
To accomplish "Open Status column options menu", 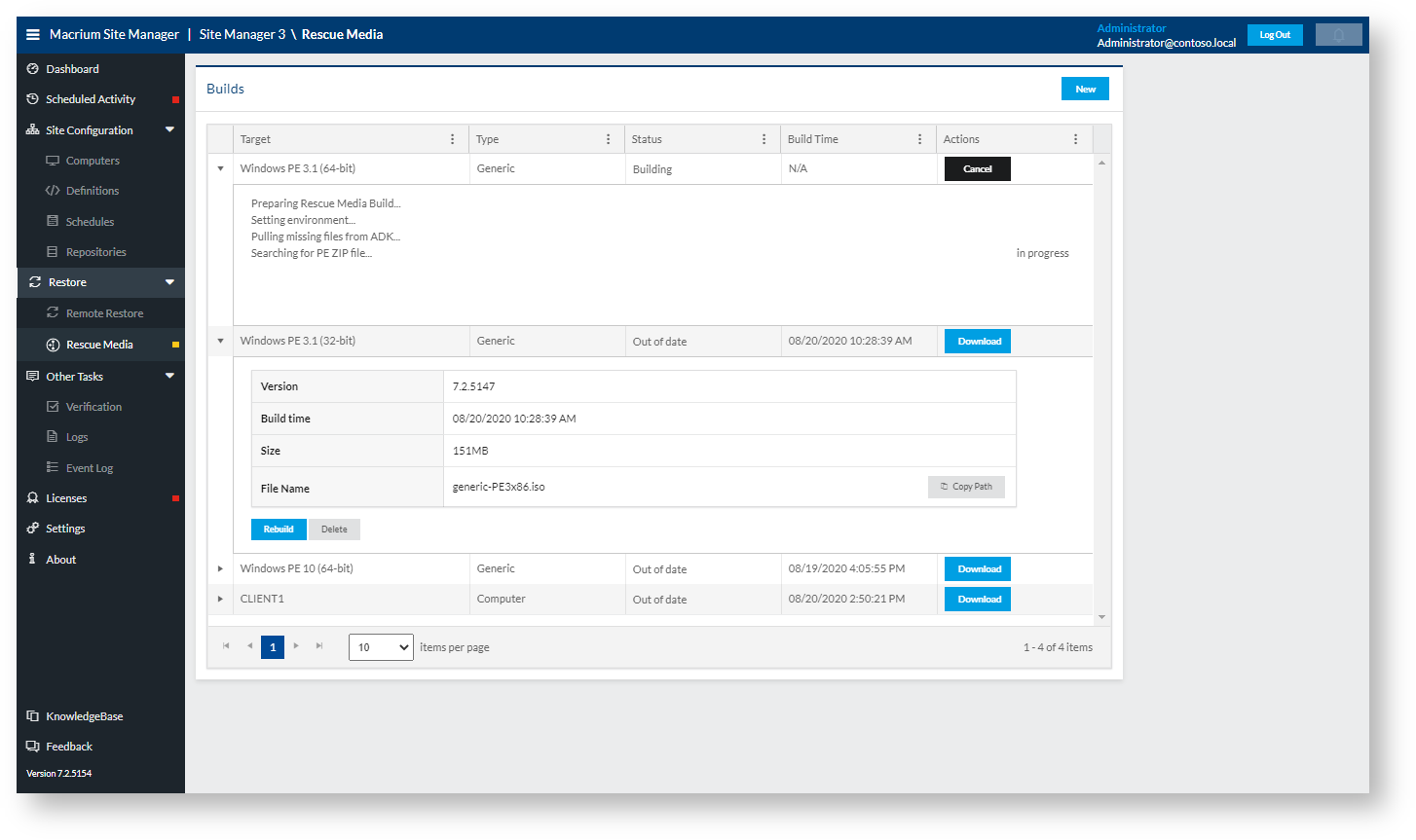I will tap(764, 139).
